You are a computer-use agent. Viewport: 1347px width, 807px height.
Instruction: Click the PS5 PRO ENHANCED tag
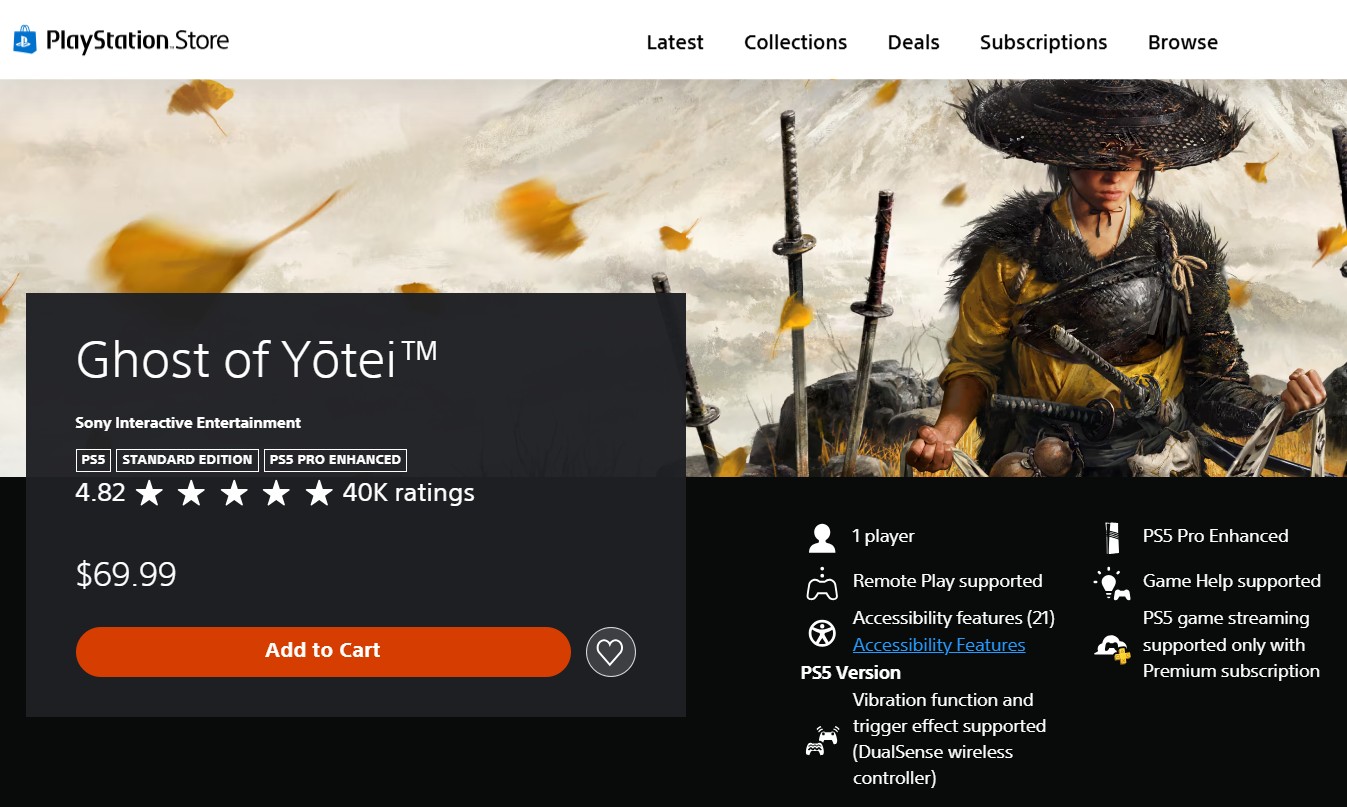tap(335, 460)
